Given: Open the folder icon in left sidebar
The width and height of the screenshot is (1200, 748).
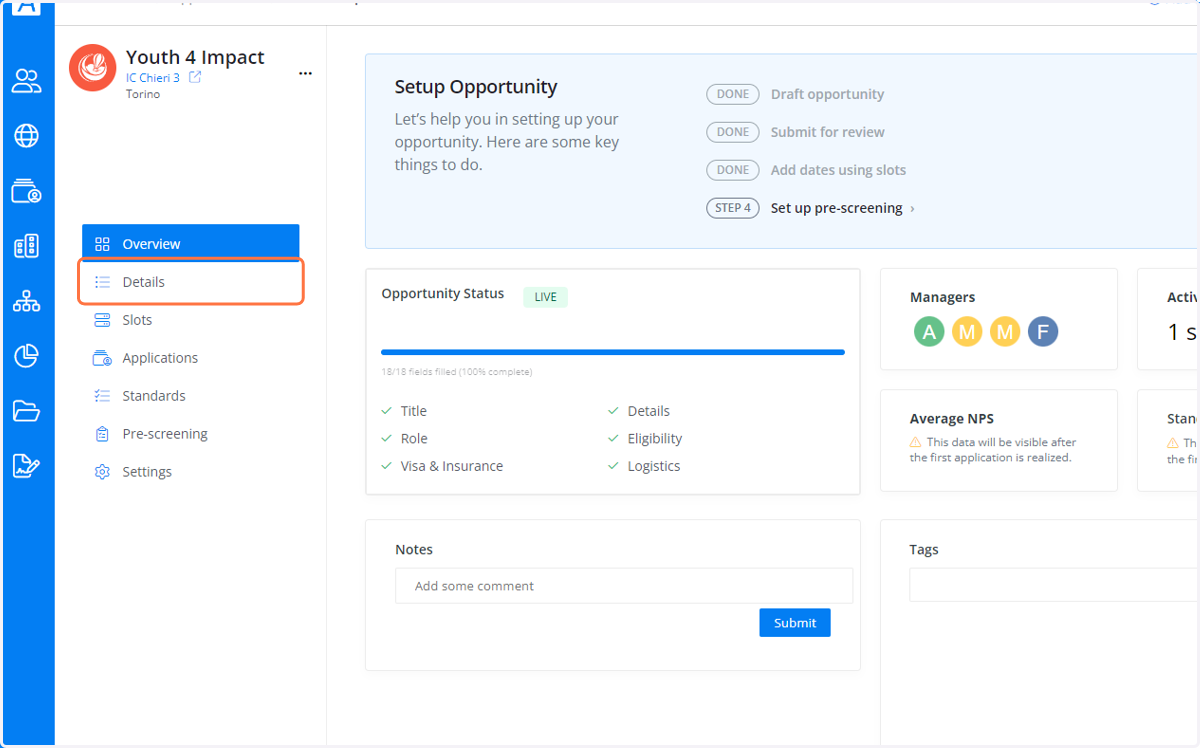Looking at the screenshot, I should click(27, 410).
